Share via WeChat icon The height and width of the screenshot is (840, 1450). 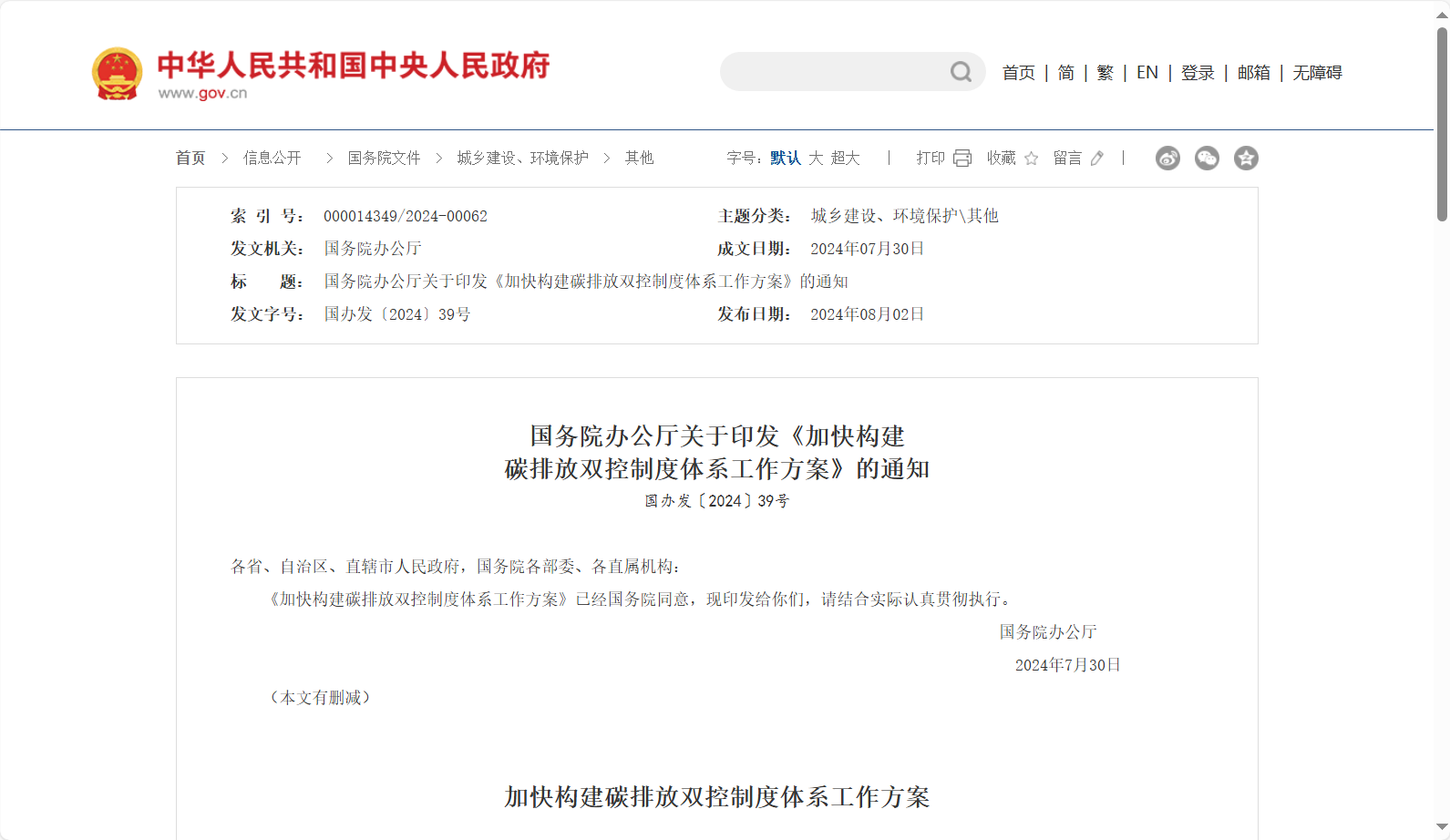(1207, 159)
